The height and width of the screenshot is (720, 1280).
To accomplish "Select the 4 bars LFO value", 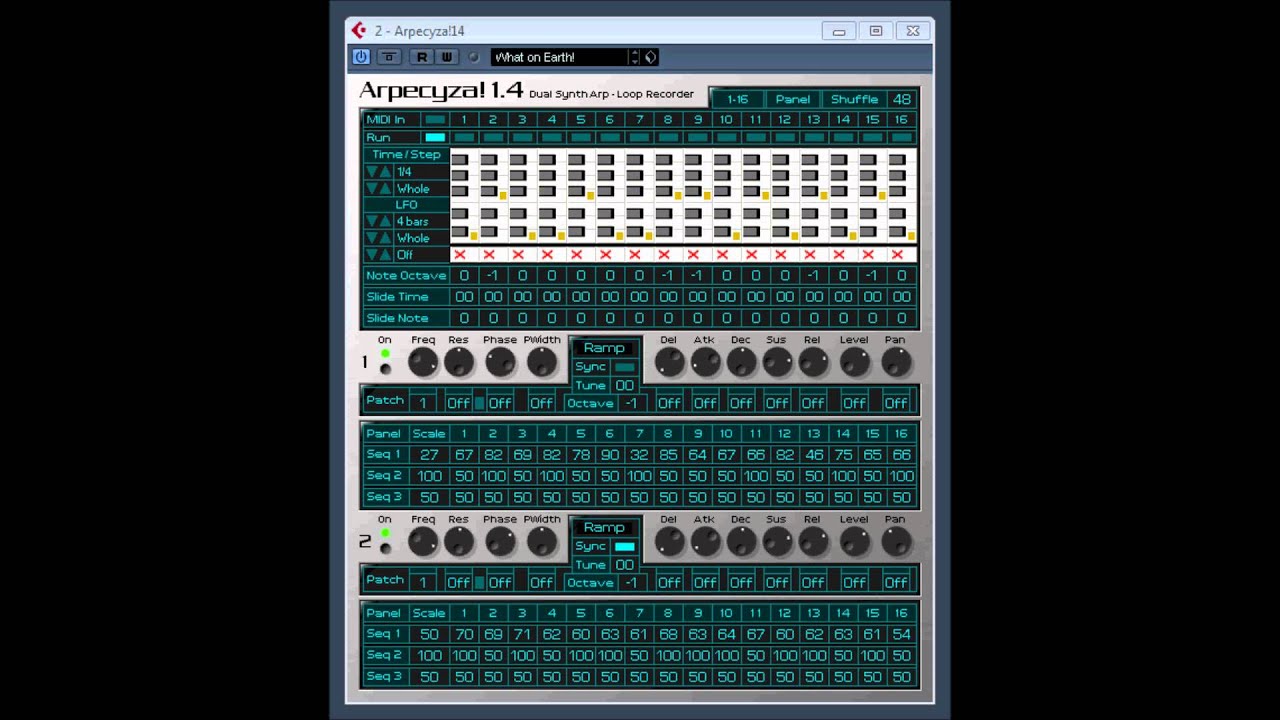I will coord(421,222).
